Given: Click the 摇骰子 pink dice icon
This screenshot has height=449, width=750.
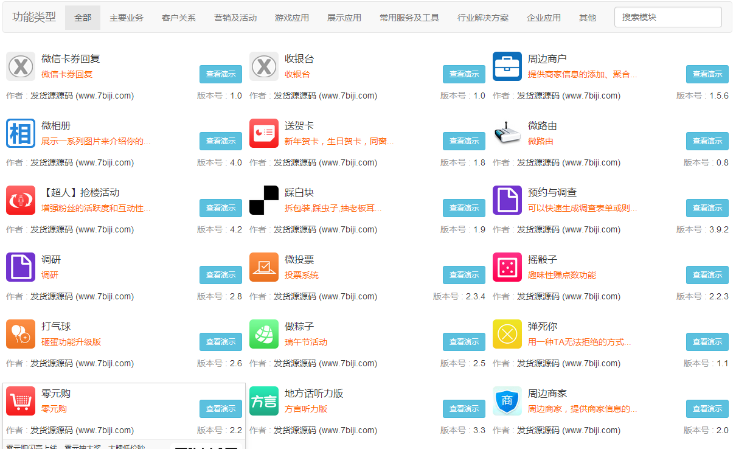Looking at the screenshot, I should (507, 267).
